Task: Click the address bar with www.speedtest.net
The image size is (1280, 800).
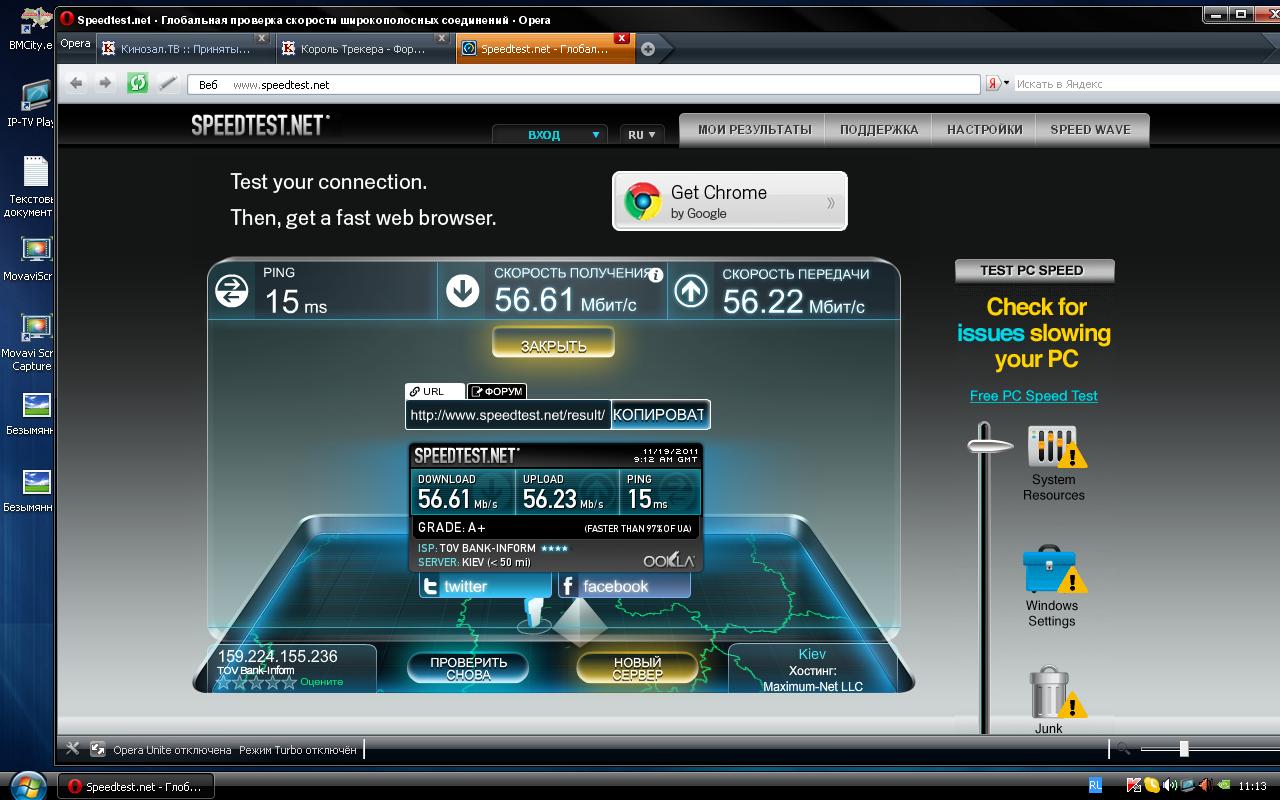Action: coord(584,85)
